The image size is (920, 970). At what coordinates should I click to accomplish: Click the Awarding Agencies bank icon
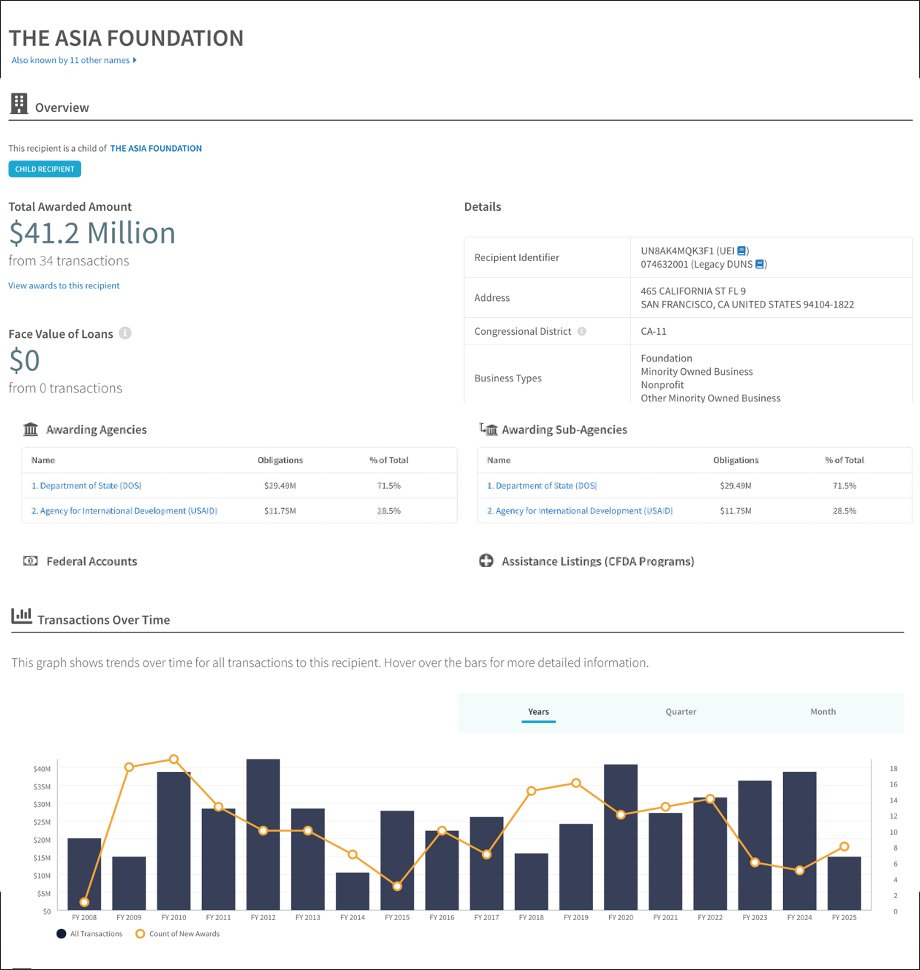click(31, 429)
